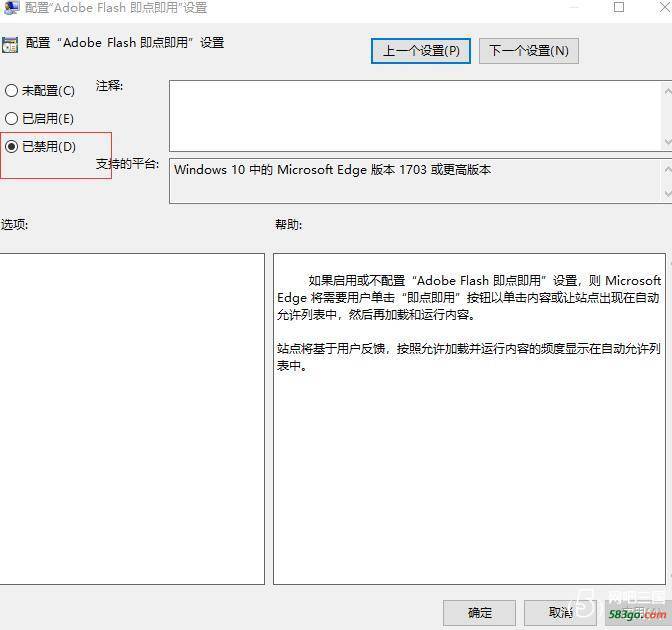Click the empty 选项 options pane
The width and height of the screenshot is (672, 630).
132,419
